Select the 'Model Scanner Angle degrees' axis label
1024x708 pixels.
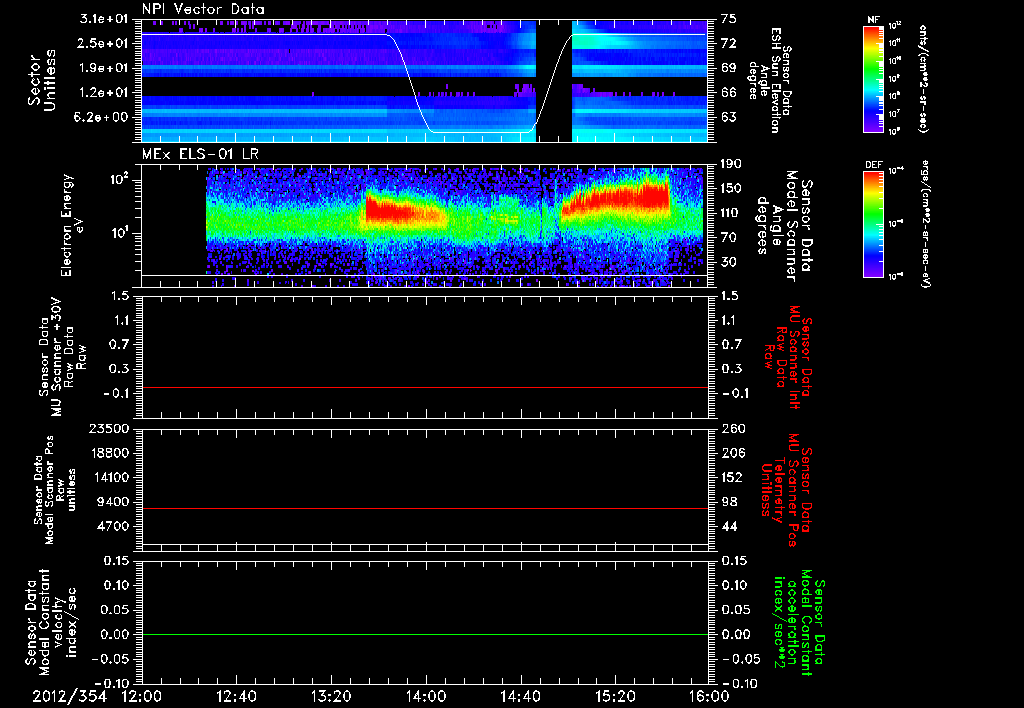pyautogui.click(x=784, y=225)
